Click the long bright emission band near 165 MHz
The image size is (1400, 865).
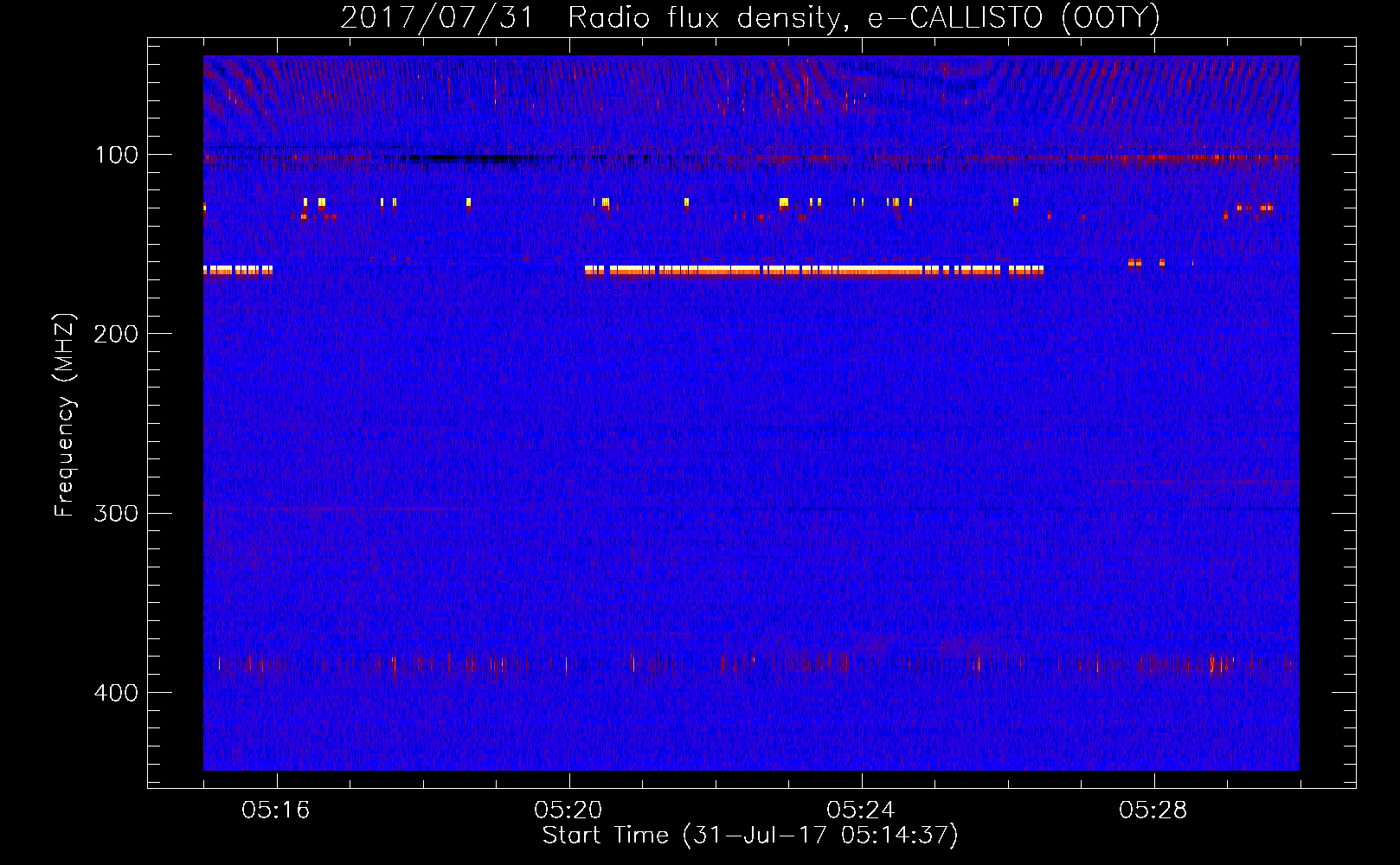(x=814, y=270)
